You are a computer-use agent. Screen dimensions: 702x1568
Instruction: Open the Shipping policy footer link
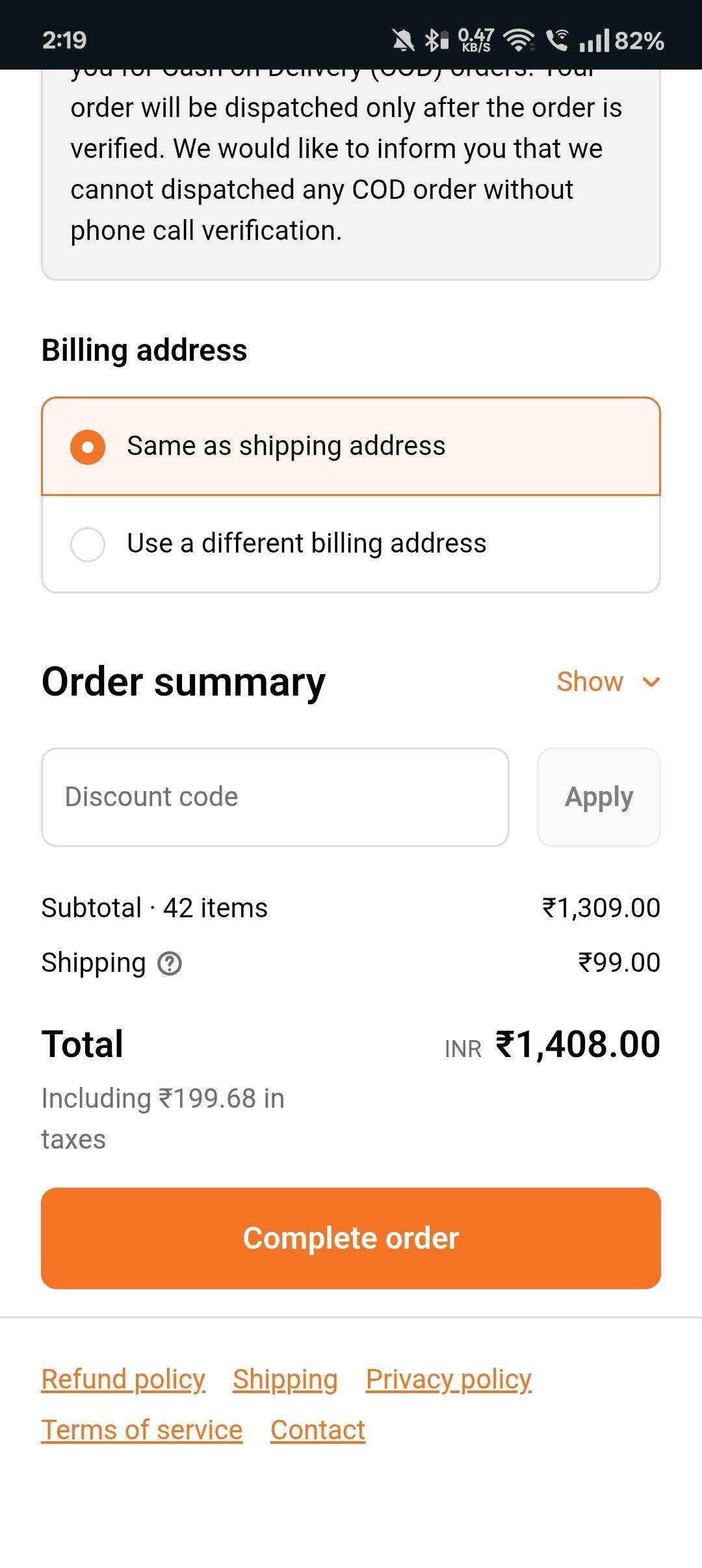coord(285,1379)
